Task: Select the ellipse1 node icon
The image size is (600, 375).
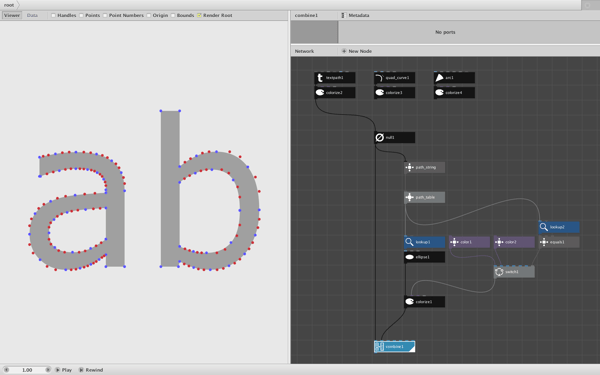Action: pos(409,257)
